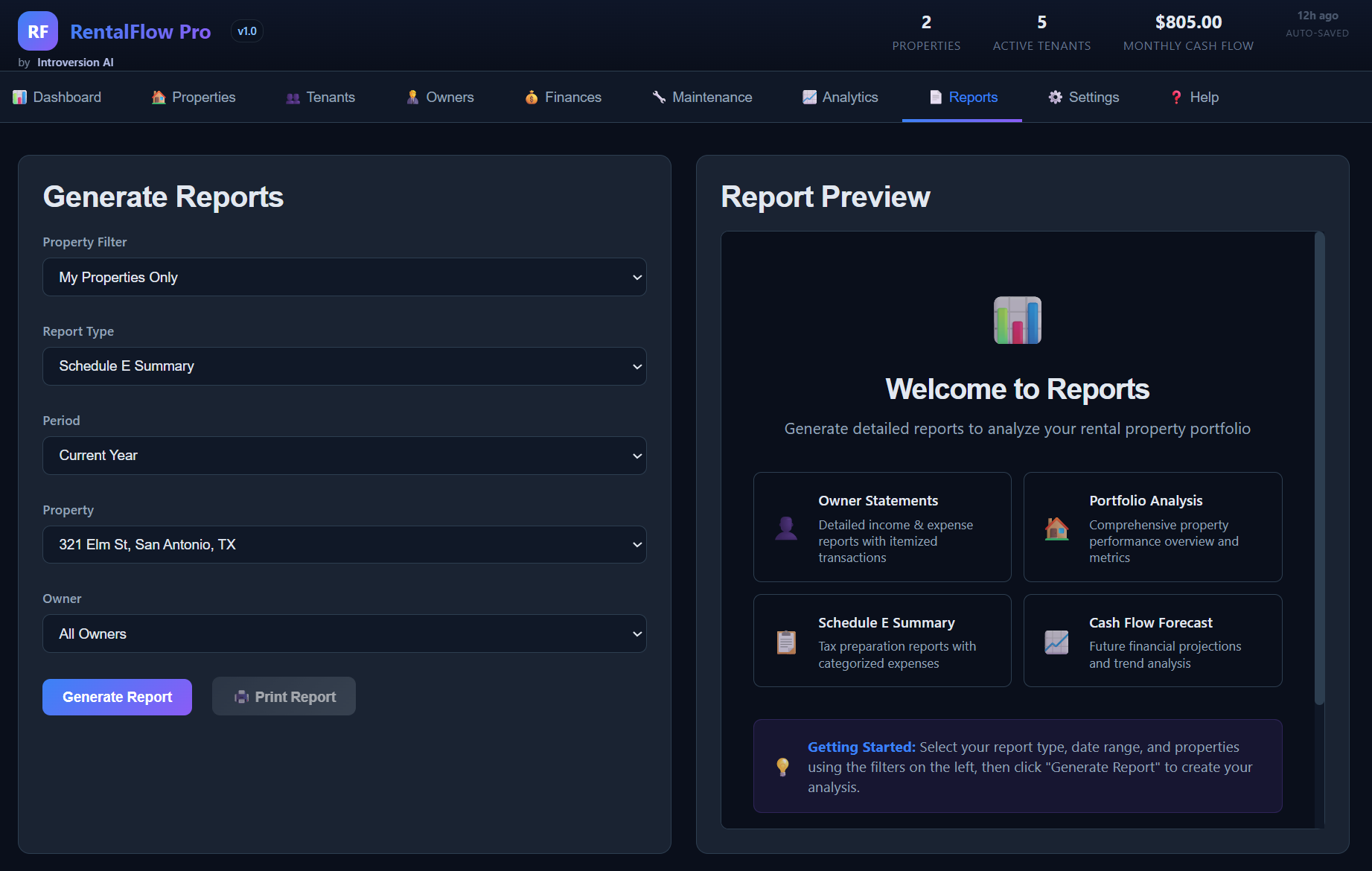Click the v1.0 version badge
Viewport: 1372px width, 871px height.
[x=246, y=31]
